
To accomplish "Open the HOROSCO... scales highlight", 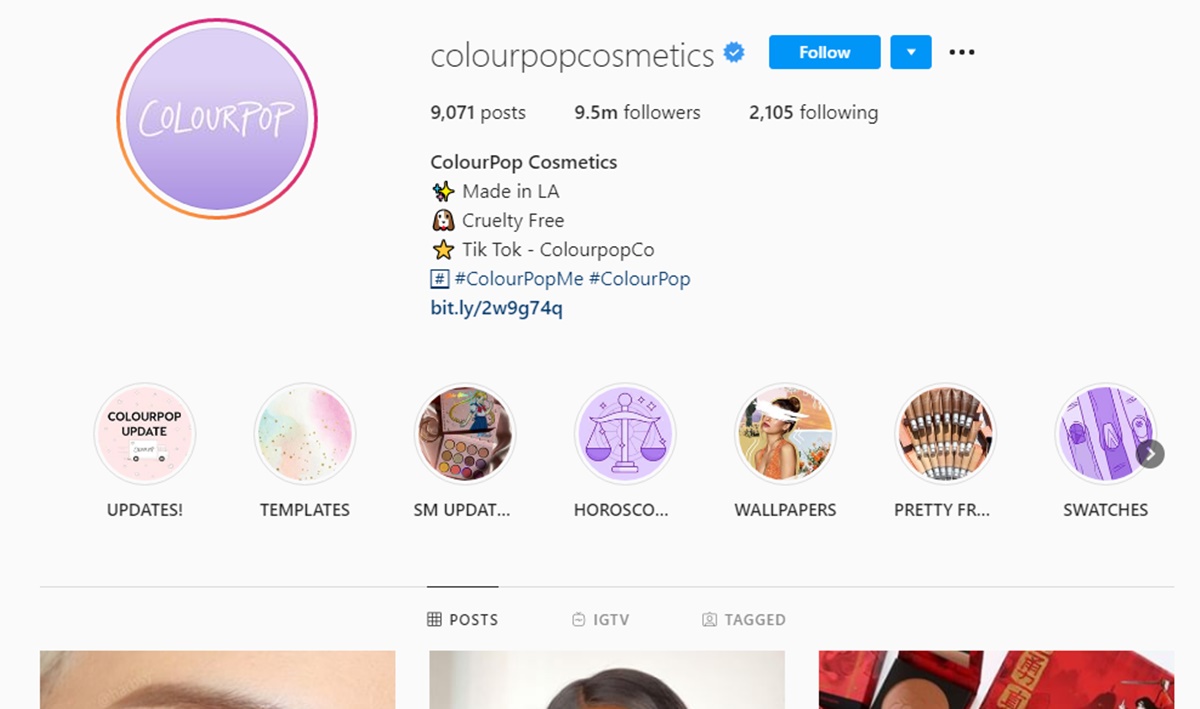I will [625, 434].
